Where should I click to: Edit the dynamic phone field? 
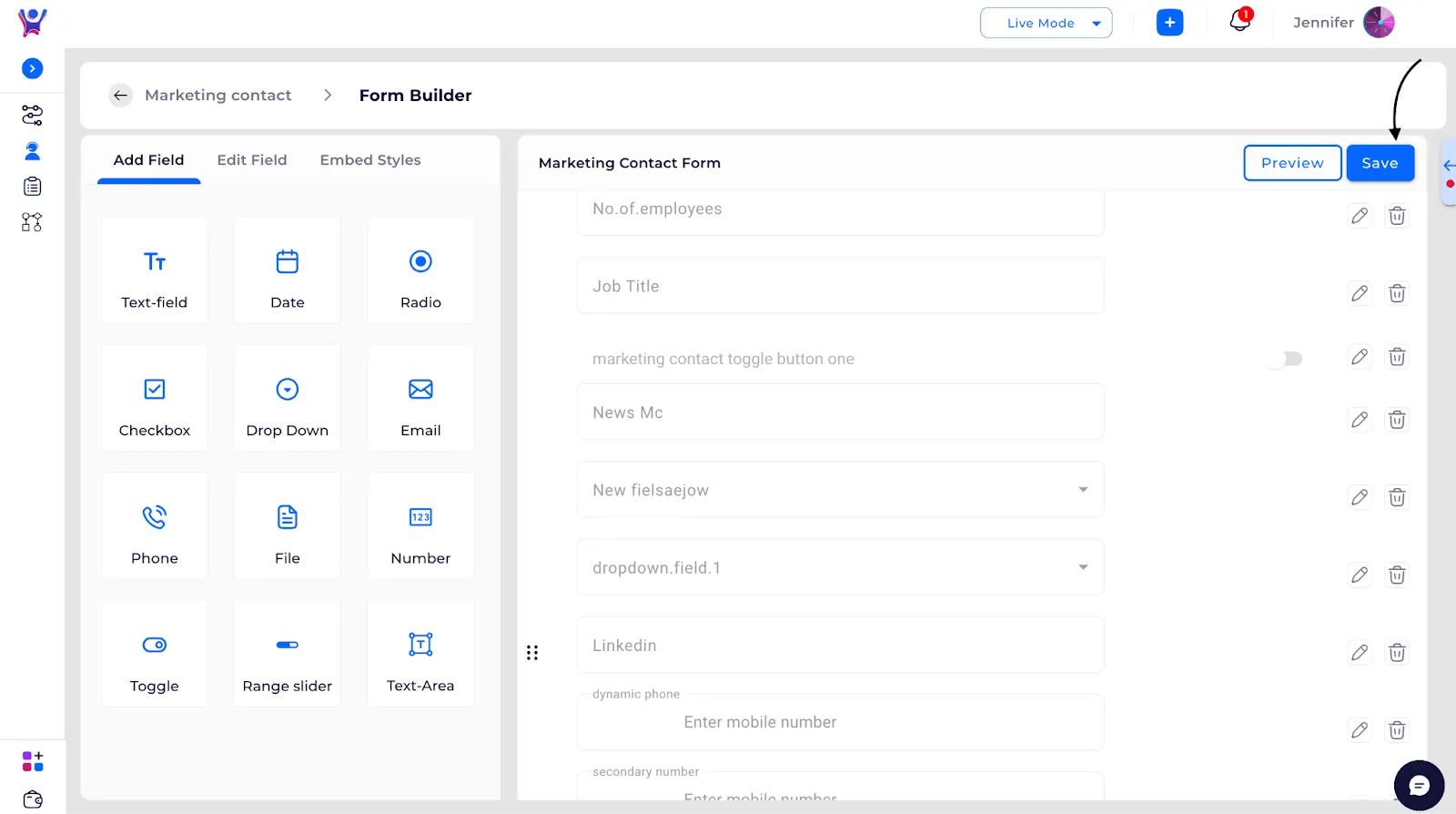[1360, 730]
